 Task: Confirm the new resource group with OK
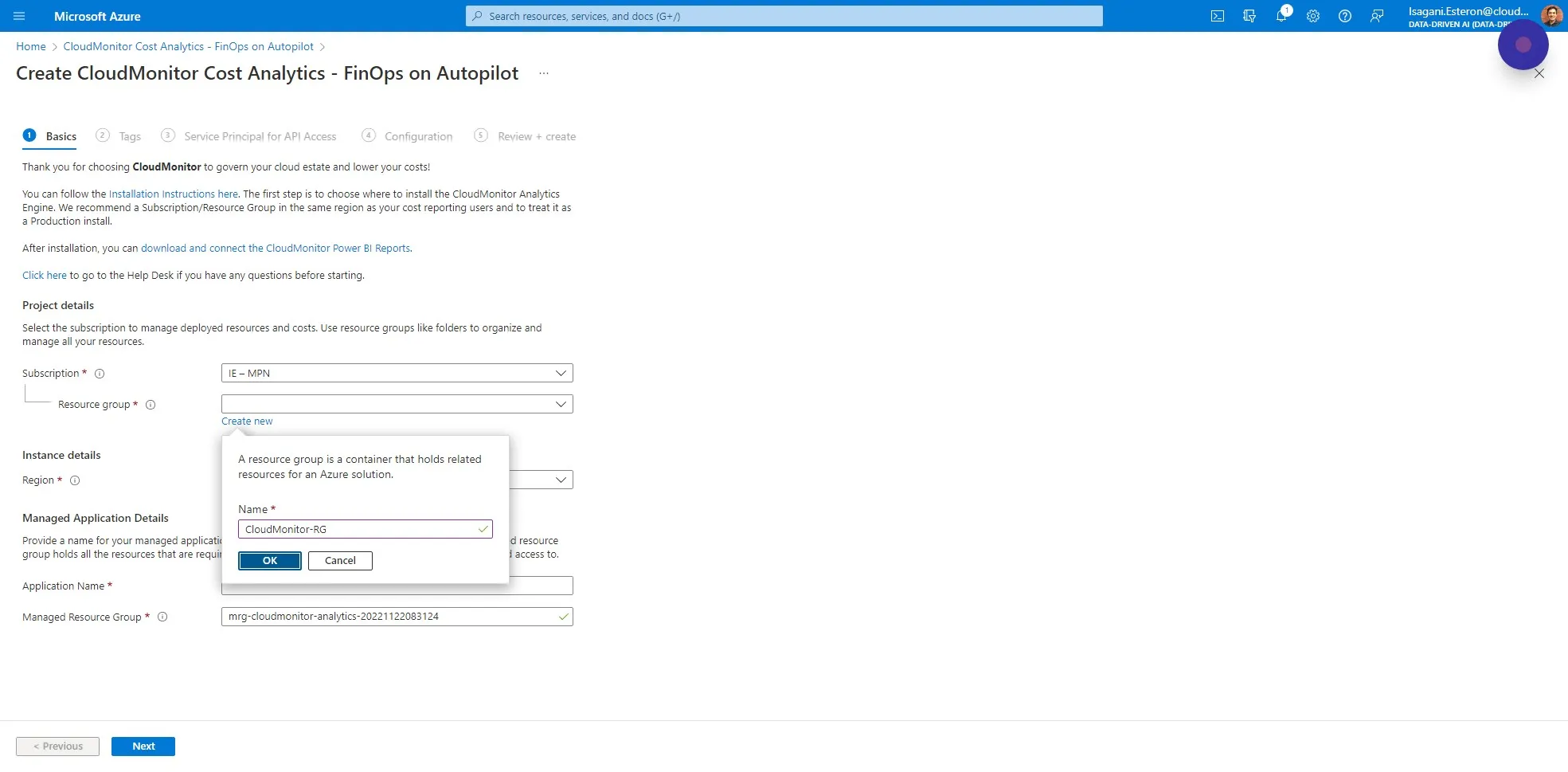tap(270, 561)
